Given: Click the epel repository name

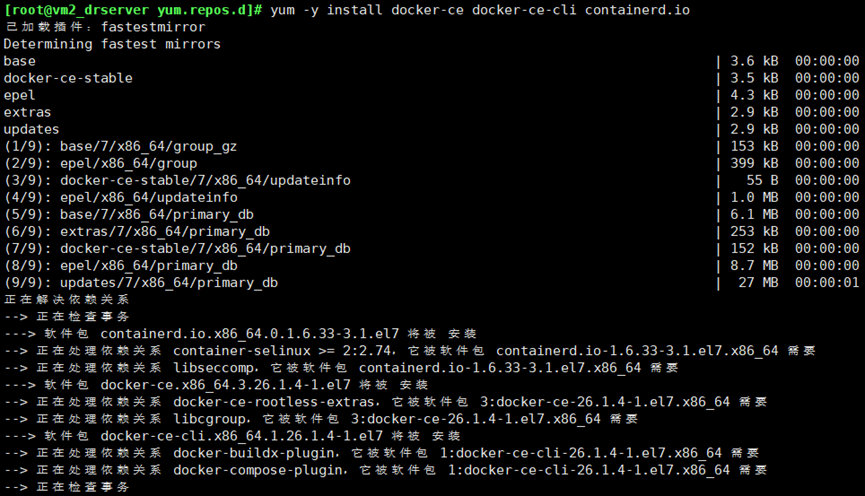Looking at the screenshot, I should click(19, 95).
